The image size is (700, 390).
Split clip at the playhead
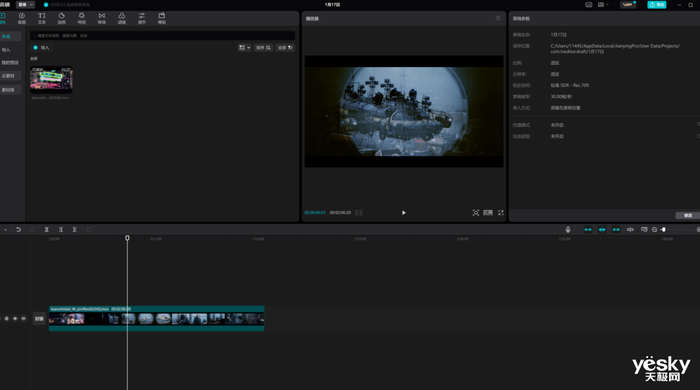pos(46,230)
